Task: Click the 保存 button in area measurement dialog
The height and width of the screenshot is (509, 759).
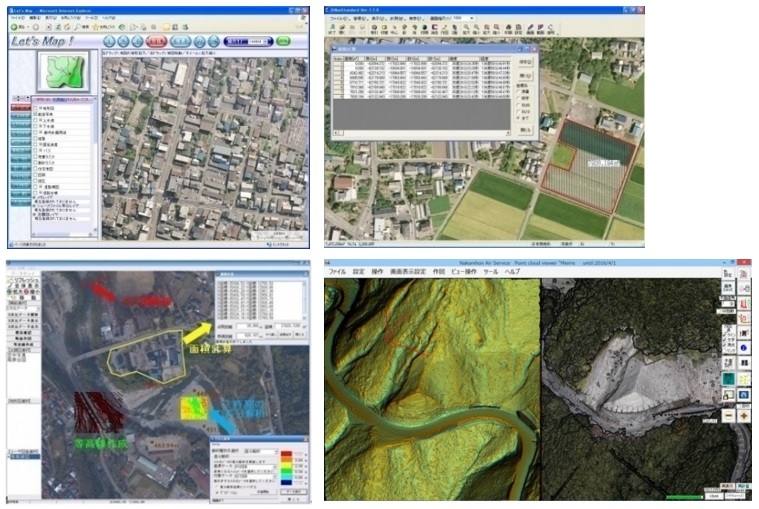Action: (x=525, y=62)
